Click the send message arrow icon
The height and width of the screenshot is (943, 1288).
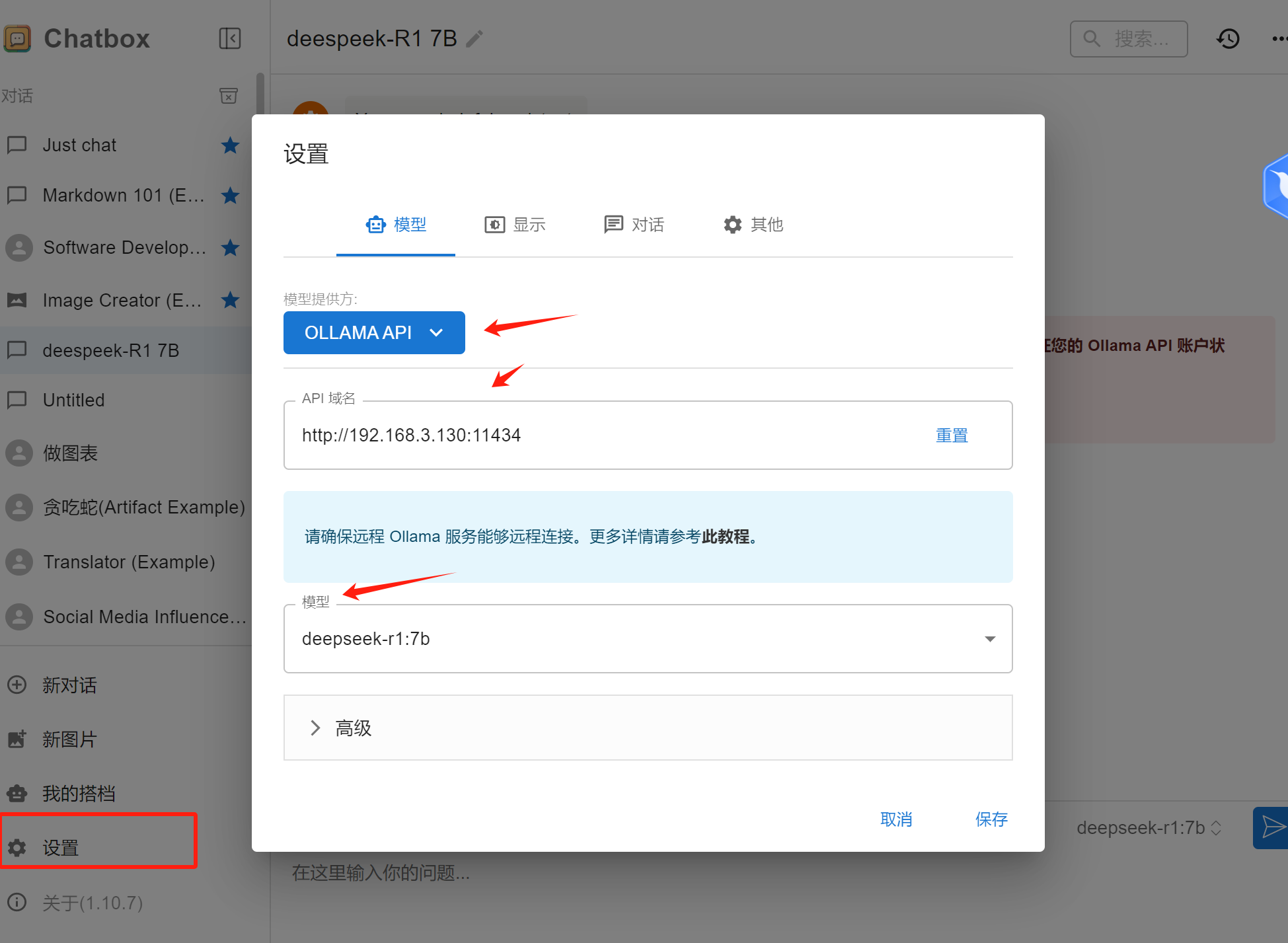click(x=1271, y=827)
